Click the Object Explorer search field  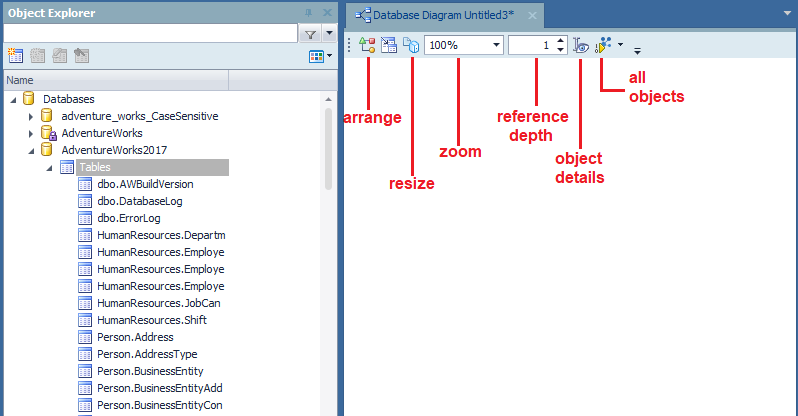150,34
